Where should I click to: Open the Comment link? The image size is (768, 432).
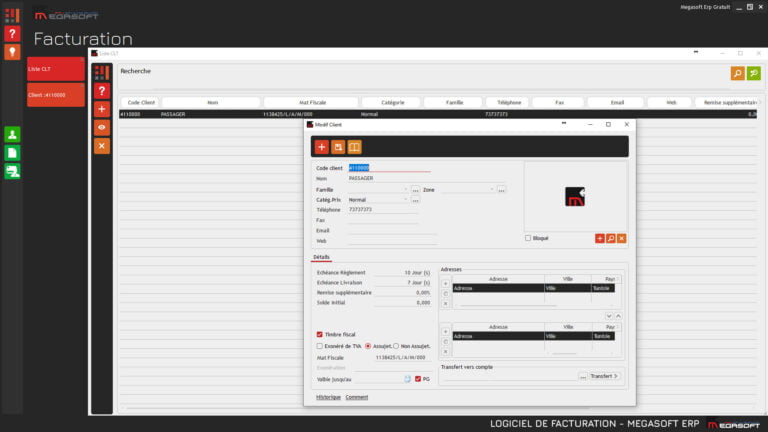[357, 397]
